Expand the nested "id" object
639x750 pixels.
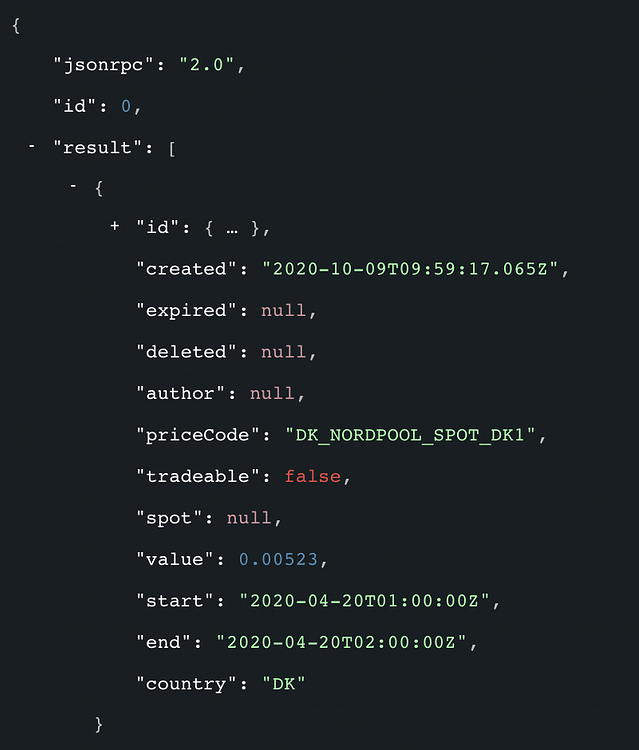115,226
